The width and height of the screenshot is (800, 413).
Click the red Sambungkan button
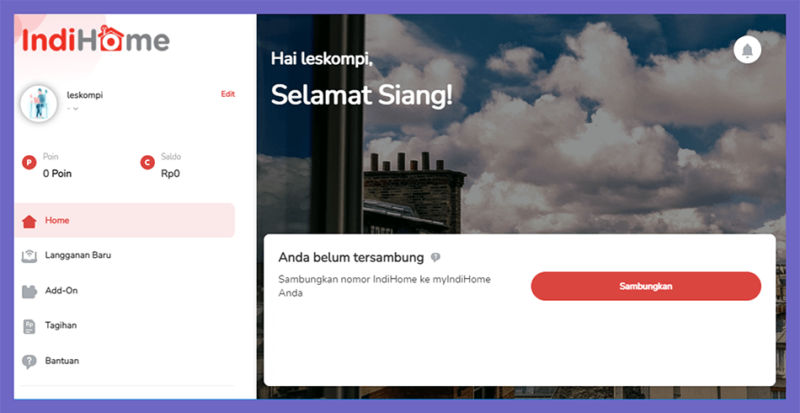[x=645, y=286]
